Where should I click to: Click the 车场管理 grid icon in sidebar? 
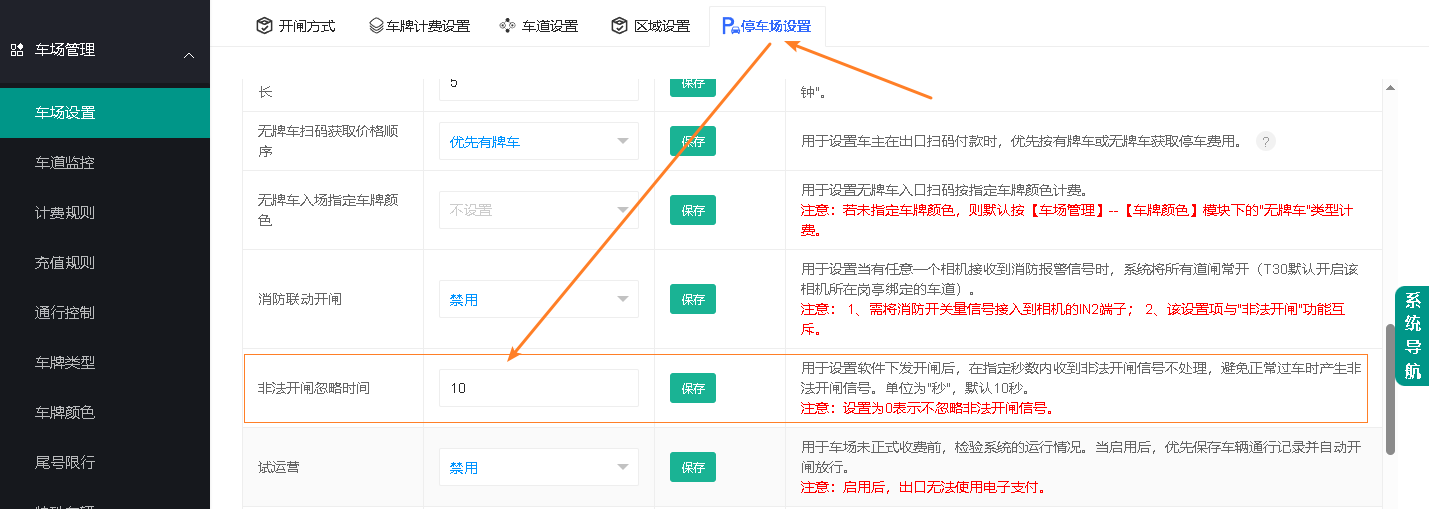[17, 49]
